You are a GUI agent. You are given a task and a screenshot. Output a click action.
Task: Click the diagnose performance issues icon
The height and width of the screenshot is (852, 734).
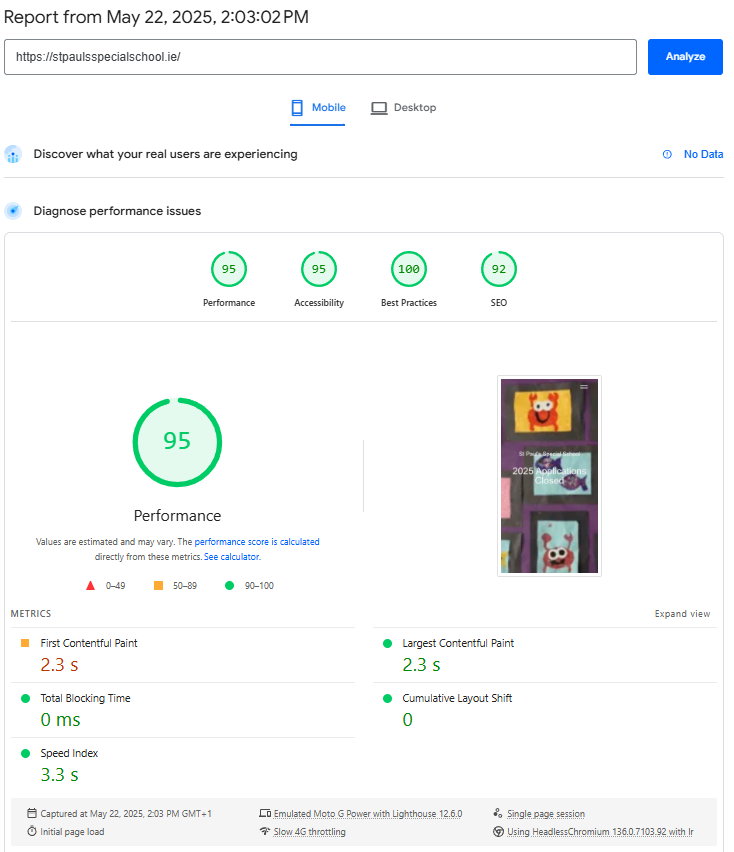tap(13, 211)
